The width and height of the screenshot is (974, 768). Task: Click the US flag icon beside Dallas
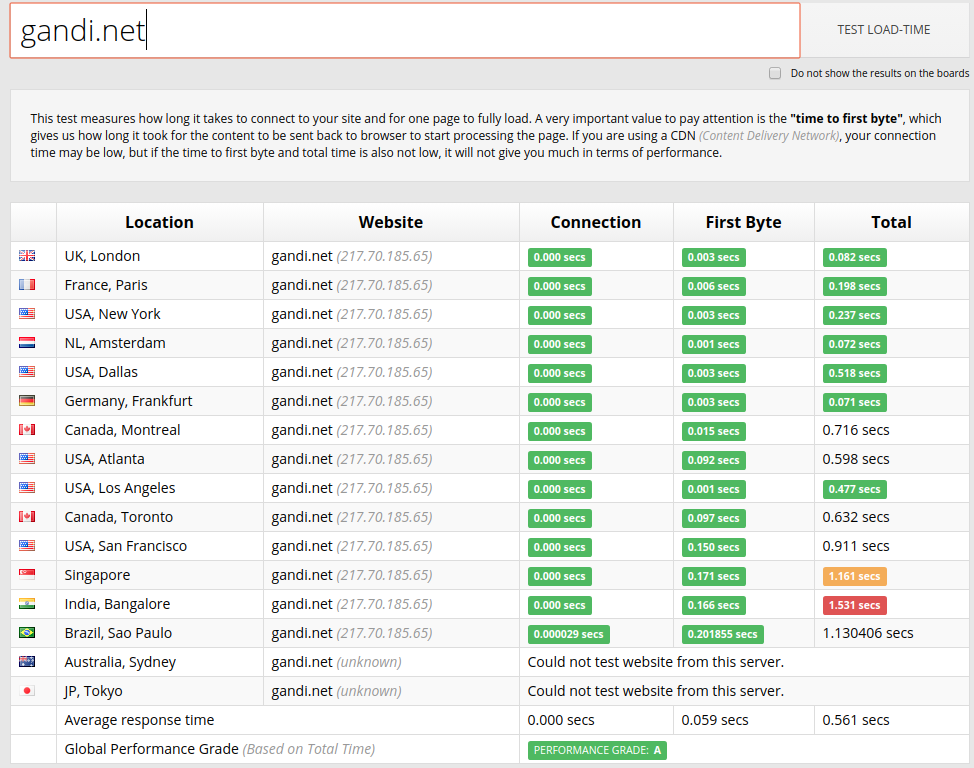[x=27, y=372]
